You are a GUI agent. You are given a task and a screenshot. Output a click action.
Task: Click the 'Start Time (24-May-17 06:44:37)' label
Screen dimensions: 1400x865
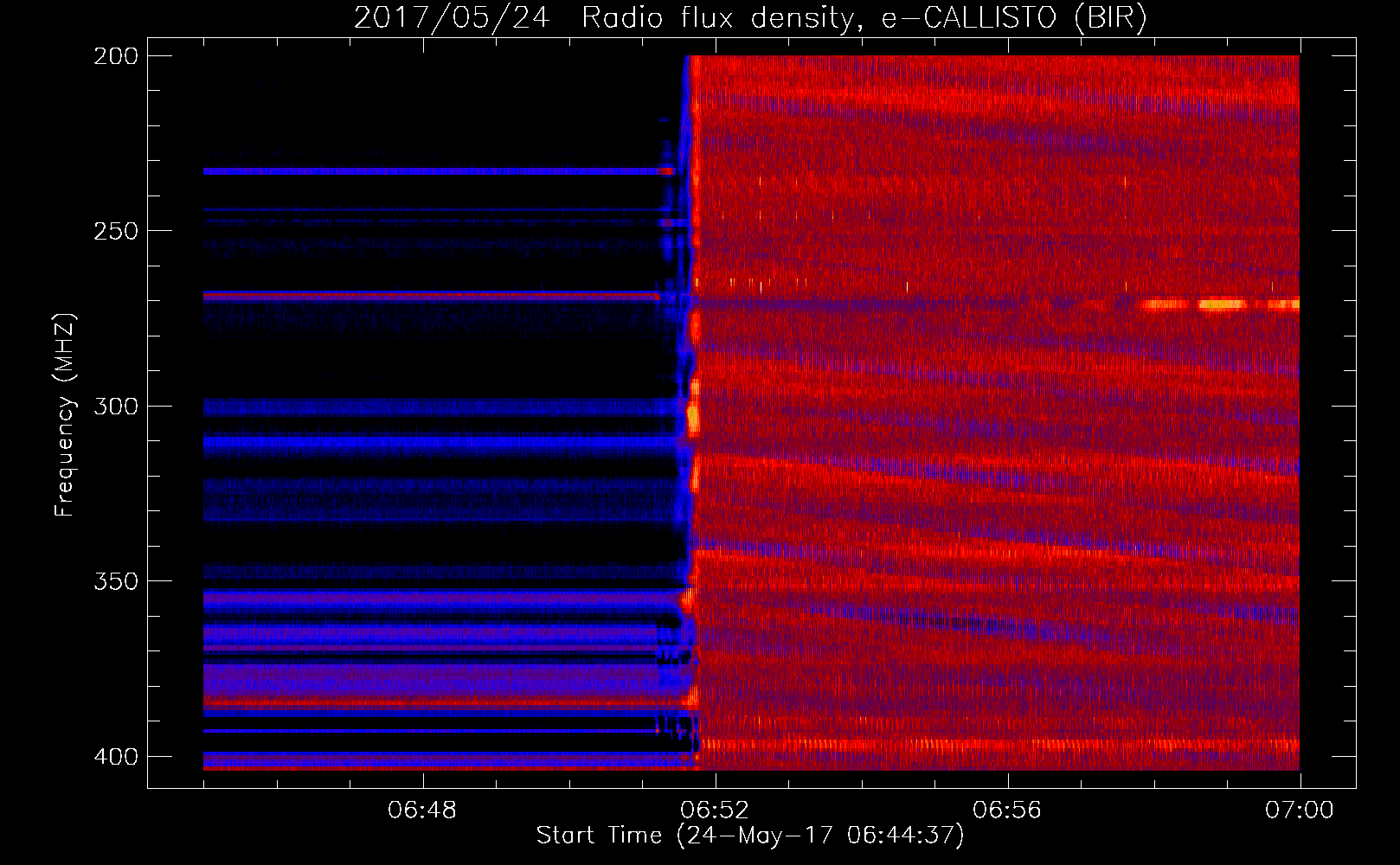pos(750,836)
